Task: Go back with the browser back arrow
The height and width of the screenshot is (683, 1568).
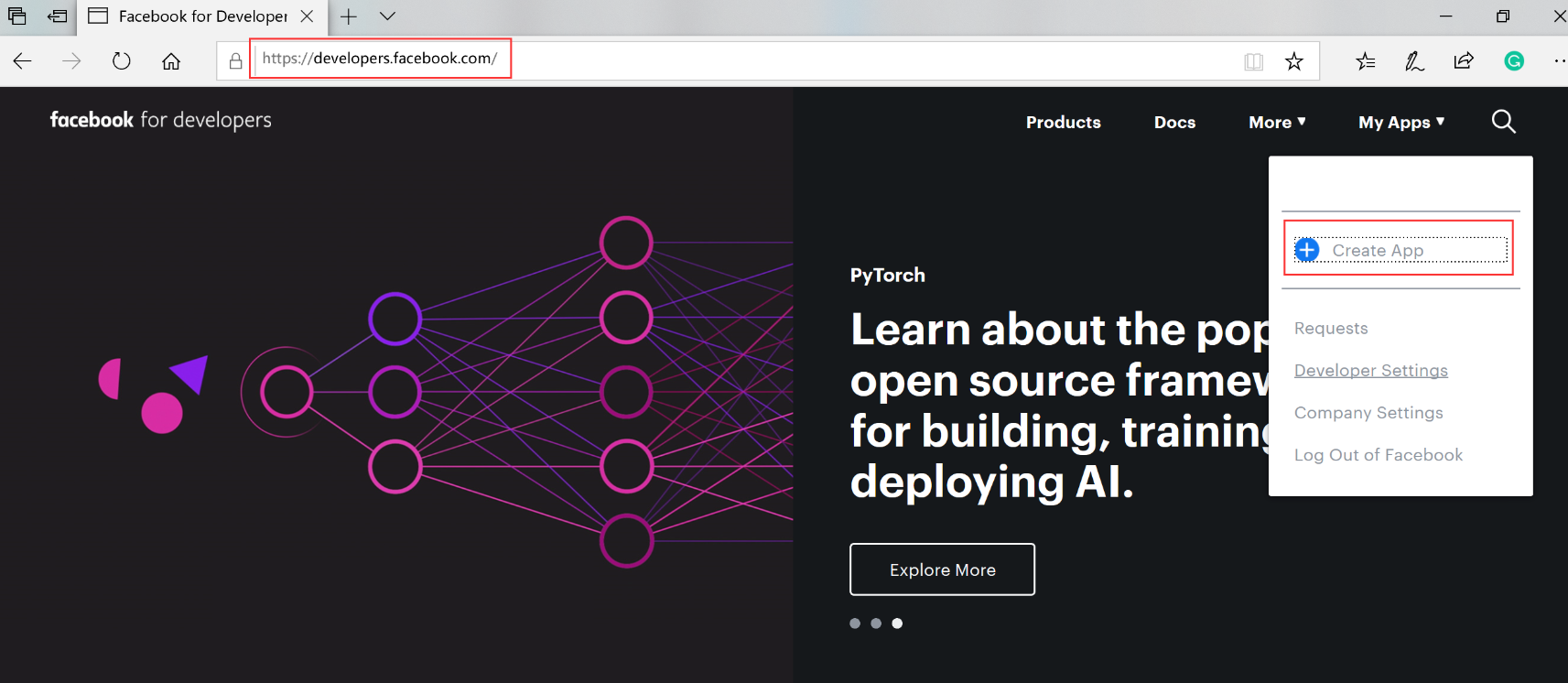Action: pyautogui.click(x=23, y=61)
